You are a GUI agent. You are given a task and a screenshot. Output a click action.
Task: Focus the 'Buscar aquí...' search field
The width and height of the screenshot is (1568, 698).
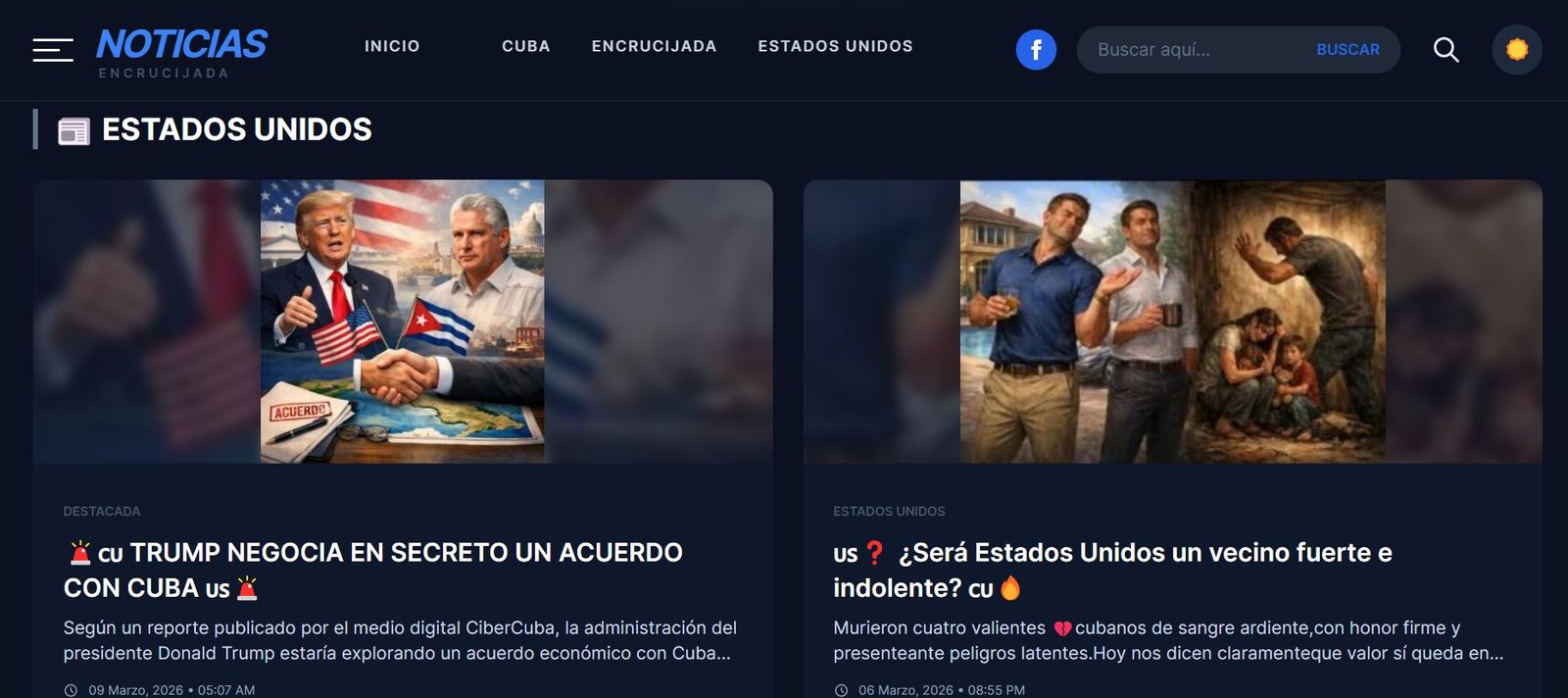[x=1196, y=50]
